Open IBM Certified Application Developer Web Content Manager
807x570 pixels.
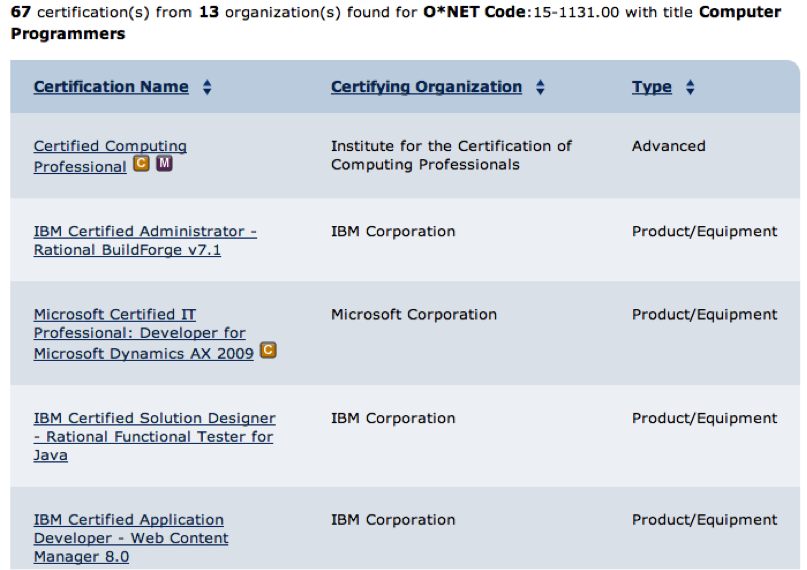click(x=130, y=538)
